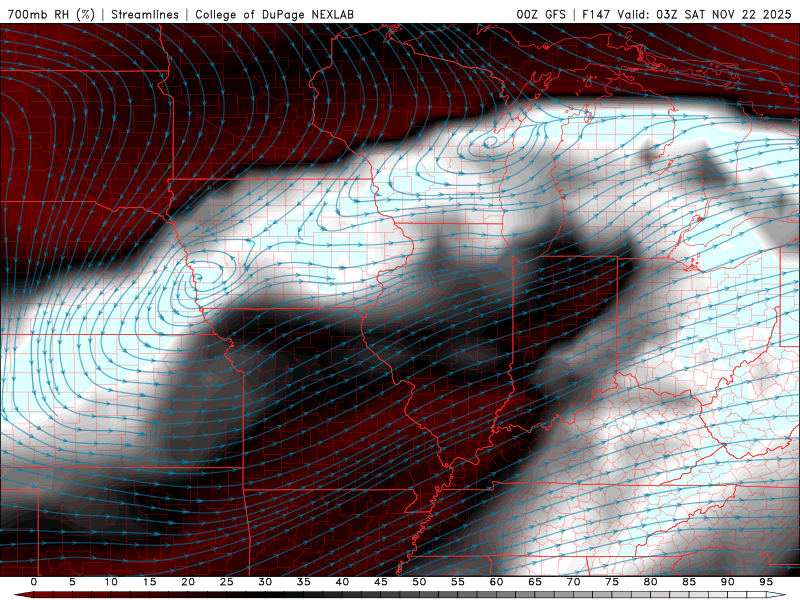This screenshot has width=800, height=600.
Task: Click the color scale label "10"
Action: tap(111, 582)
